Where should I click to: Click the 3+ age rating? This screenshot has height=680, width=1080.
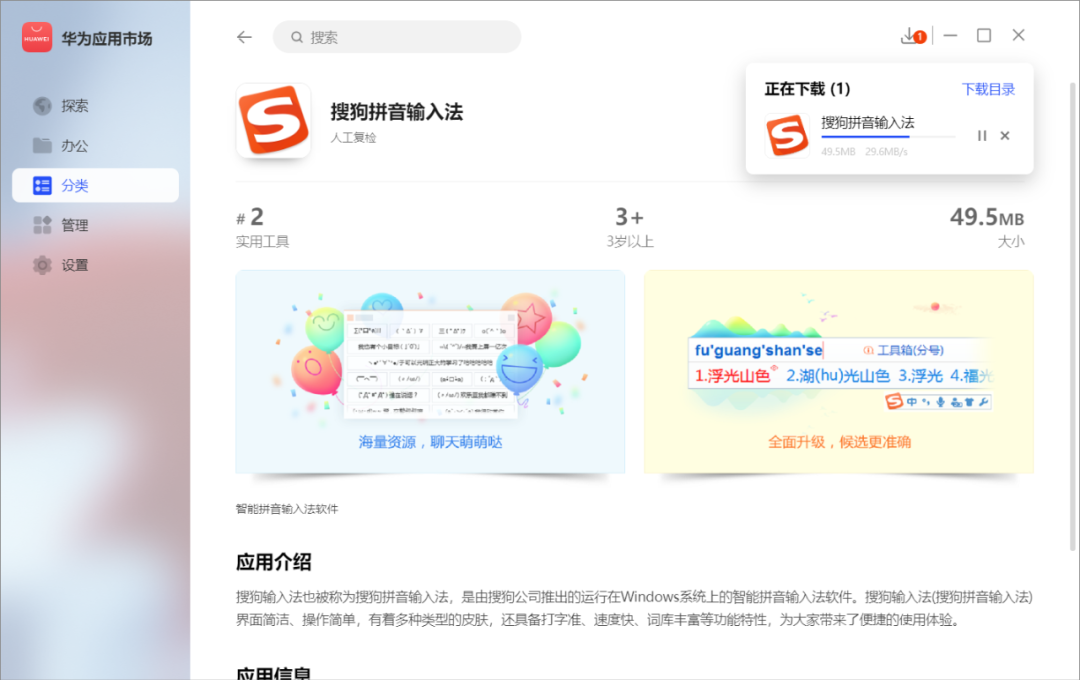[x=630, y=227]
